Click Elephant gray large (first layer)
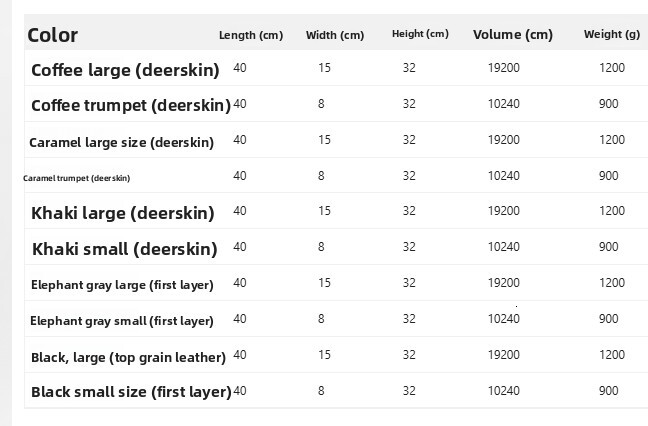Screen dimensions: 648x426 pos(122,285)
